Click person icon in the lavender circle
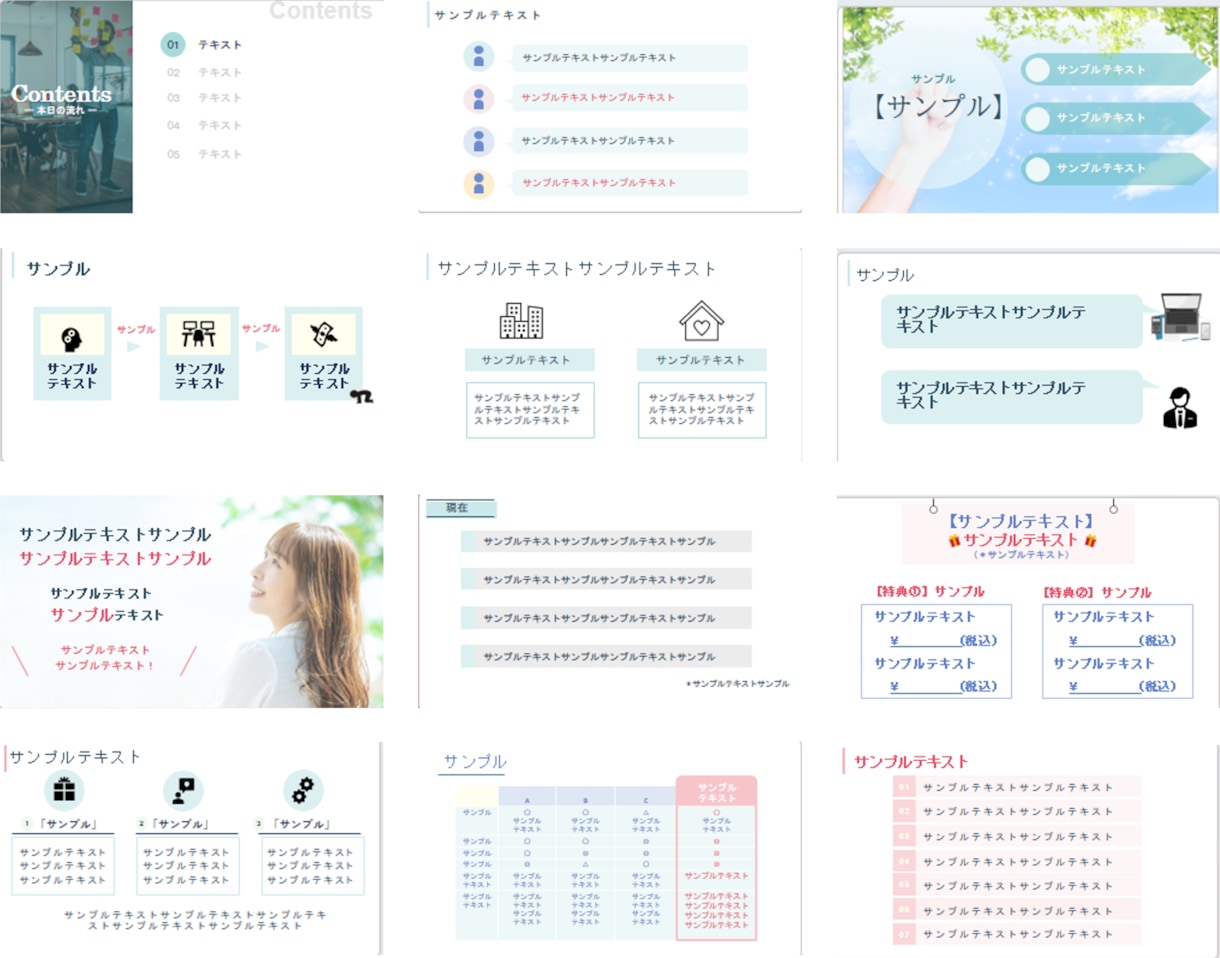Screen dimensions: 1220x958 point(479,142)
